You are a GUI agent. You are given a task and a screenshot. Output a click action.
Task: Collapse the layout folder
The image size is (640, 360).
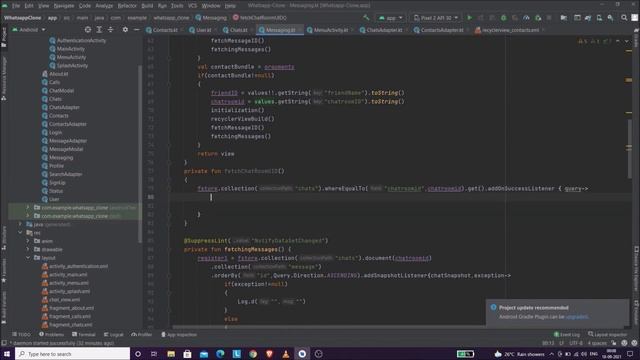[28, 258]
